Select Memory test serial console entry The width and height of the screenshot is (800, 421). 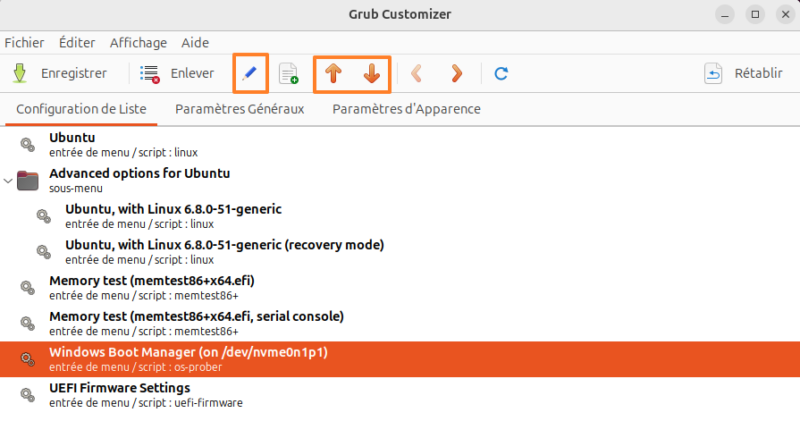click(400, 324)
